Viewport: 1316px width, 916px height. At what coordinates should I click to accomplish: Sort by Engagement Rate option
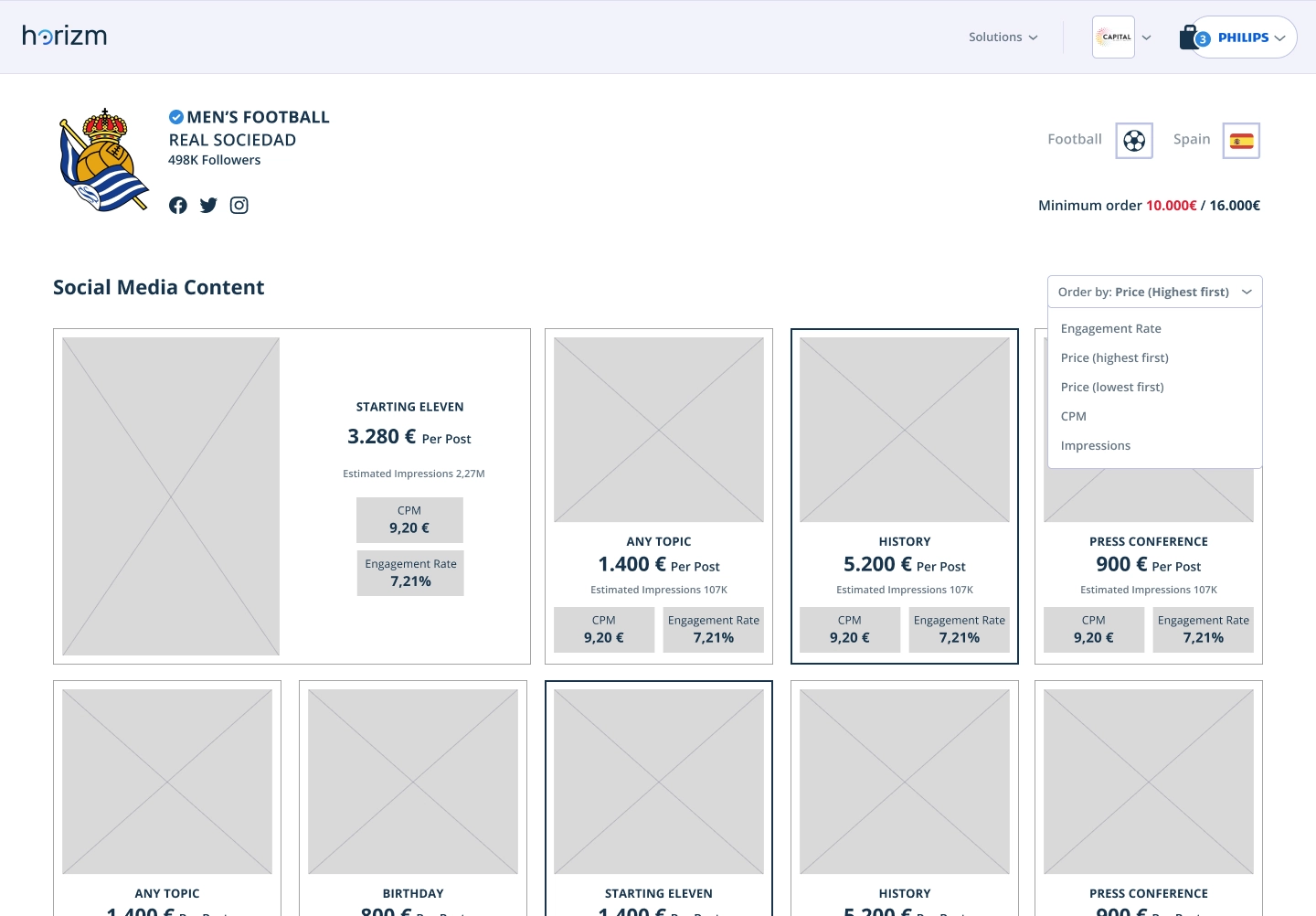[1110, 328]
